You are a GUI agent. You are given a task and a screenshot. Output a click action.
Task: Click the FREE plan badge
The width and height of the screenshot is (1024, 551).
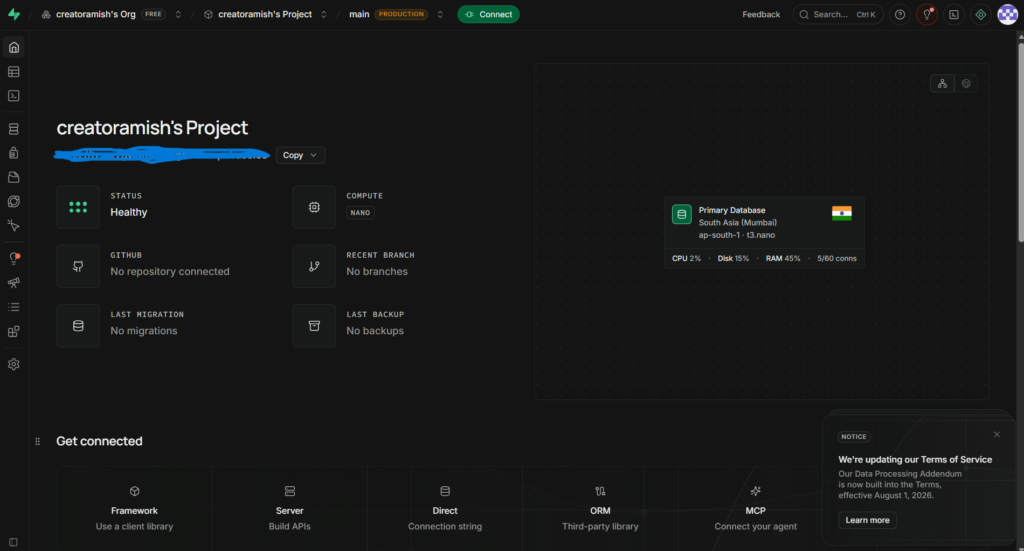pos(153,14)
